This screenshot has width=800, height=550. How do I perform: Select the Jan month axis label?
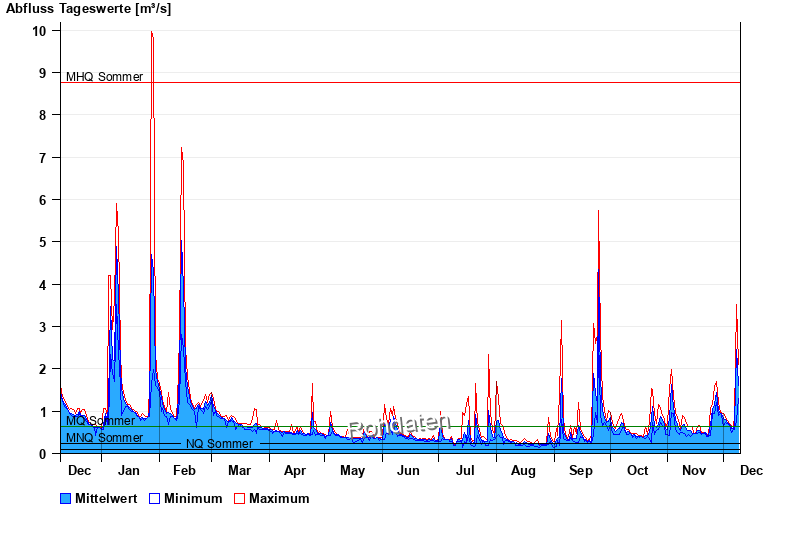(129, 470)
